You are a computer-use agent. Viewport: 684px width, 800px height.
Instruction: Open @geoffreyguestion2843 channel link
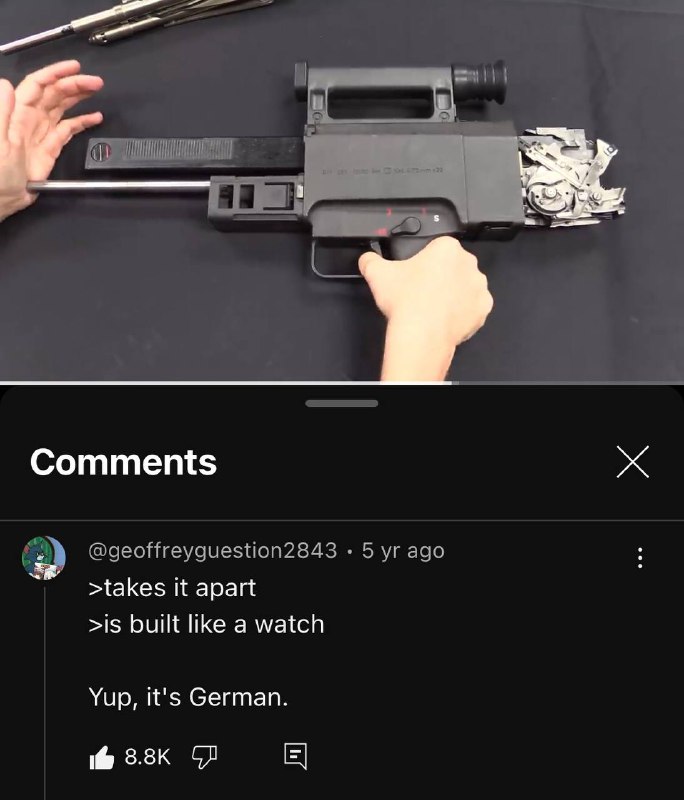point(213,551)
